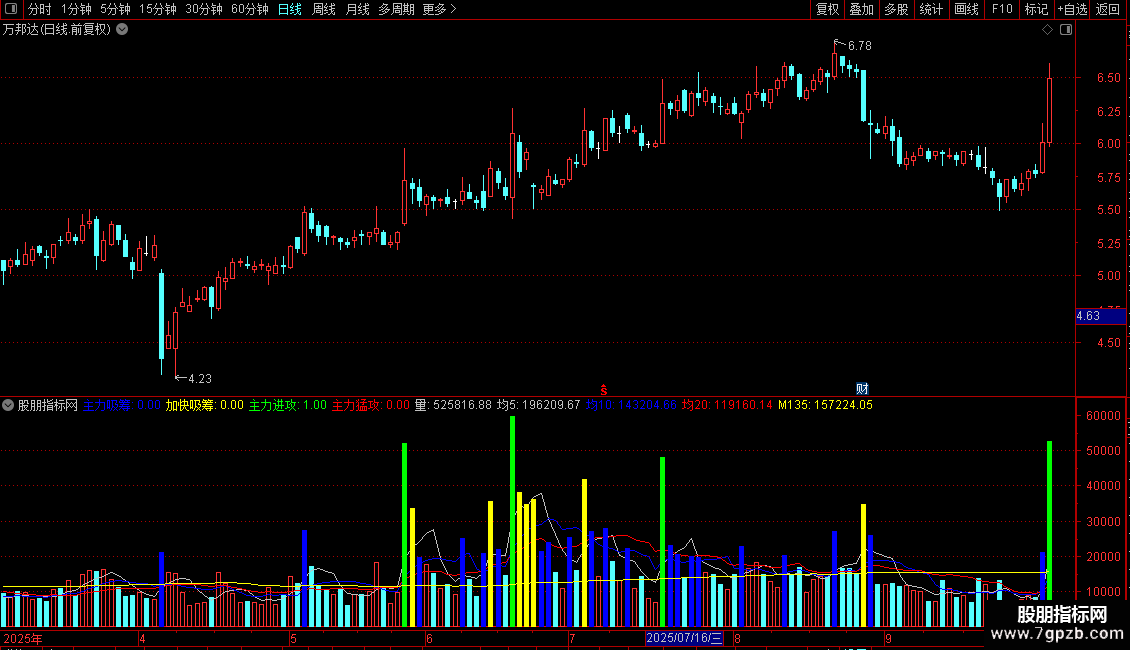1130x650 pixels.
Task: Open the 股朋指标网 indicator dropdown circle
Action: (8, 405)
